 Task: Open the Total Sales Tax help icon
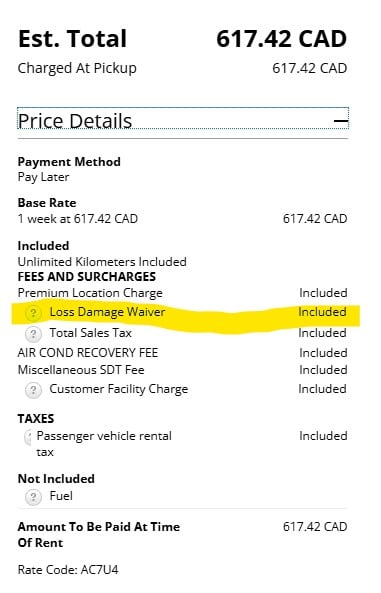(33, 334)
